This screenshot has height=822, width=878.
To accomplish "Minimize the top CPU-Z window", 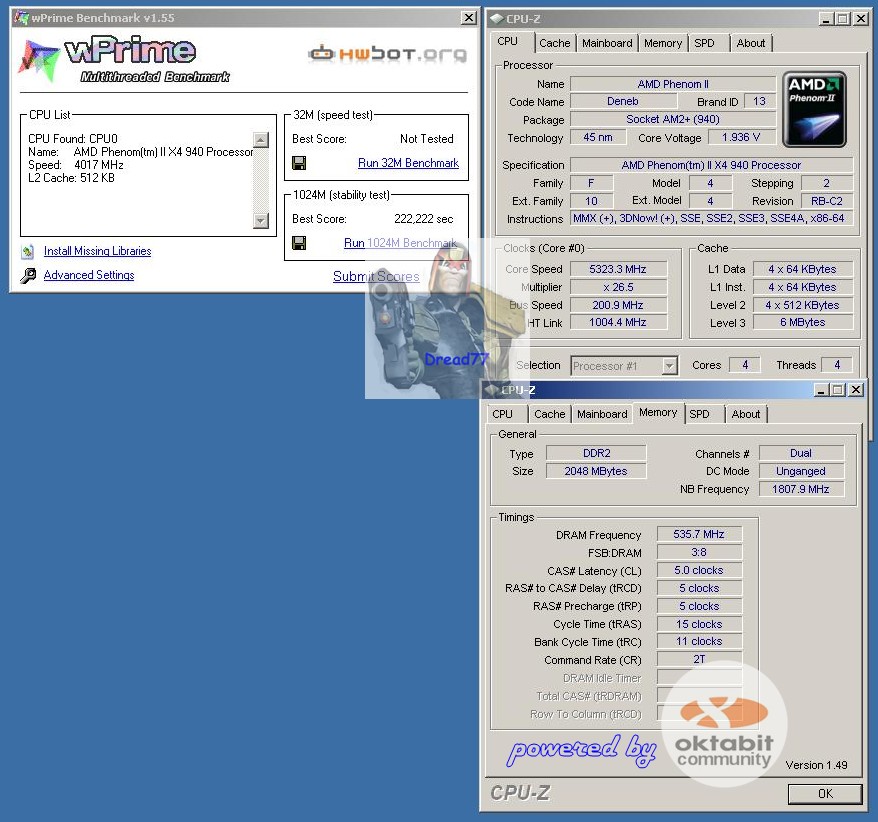I will coord(826,19).
